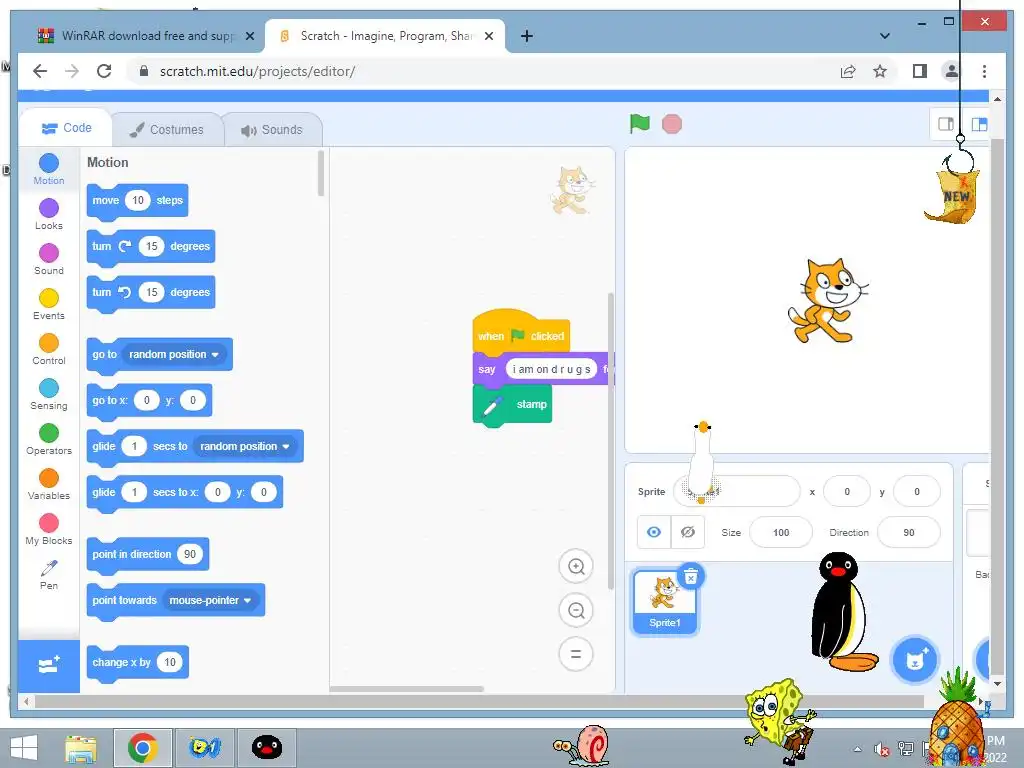Screen dimensions: 1024x768
Task: Click the browser address bar URL
Action: pyautogui.click(x=257, y=71)
